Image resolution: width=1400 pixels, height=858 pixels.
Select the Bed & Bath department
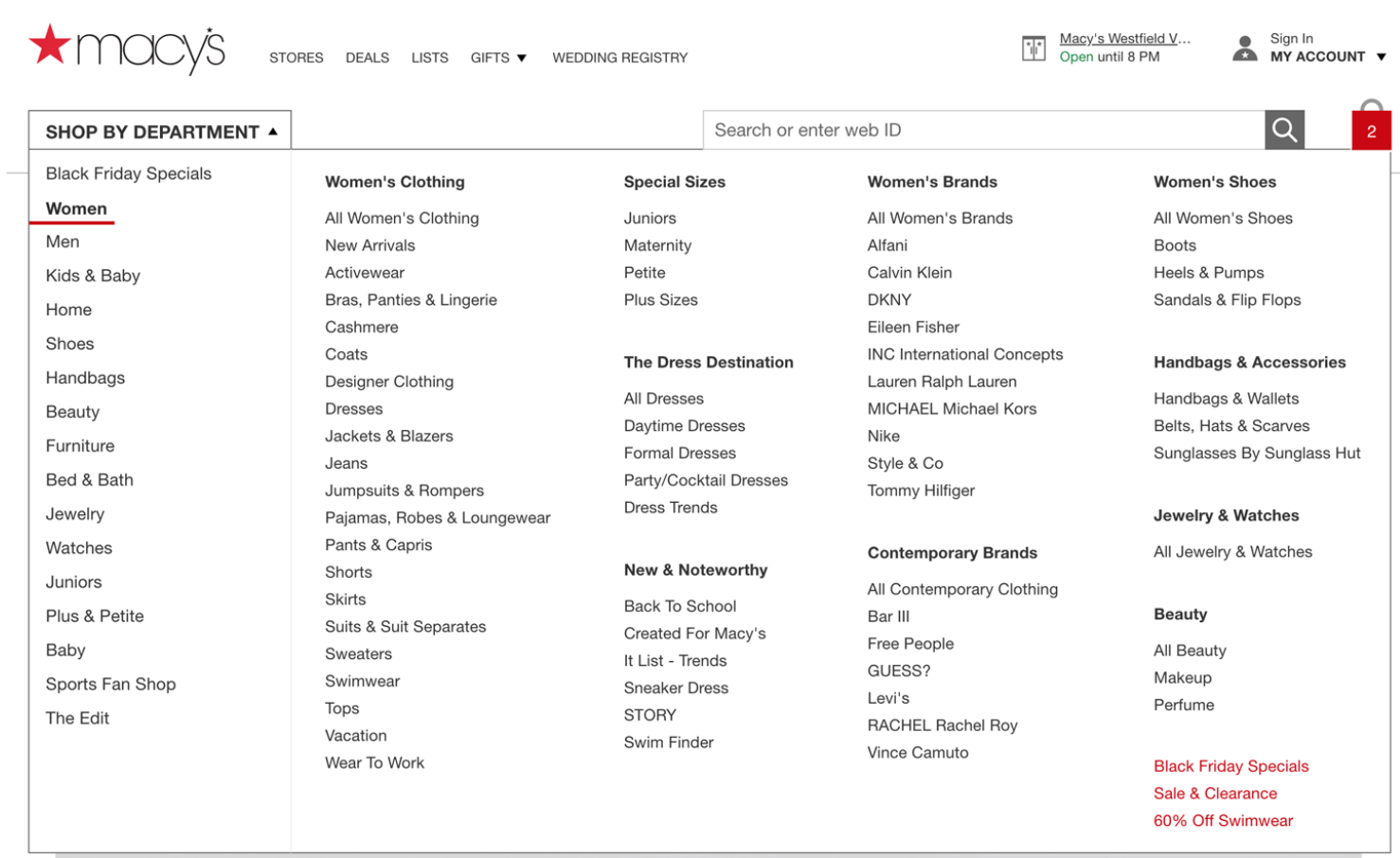click(89, 480)
